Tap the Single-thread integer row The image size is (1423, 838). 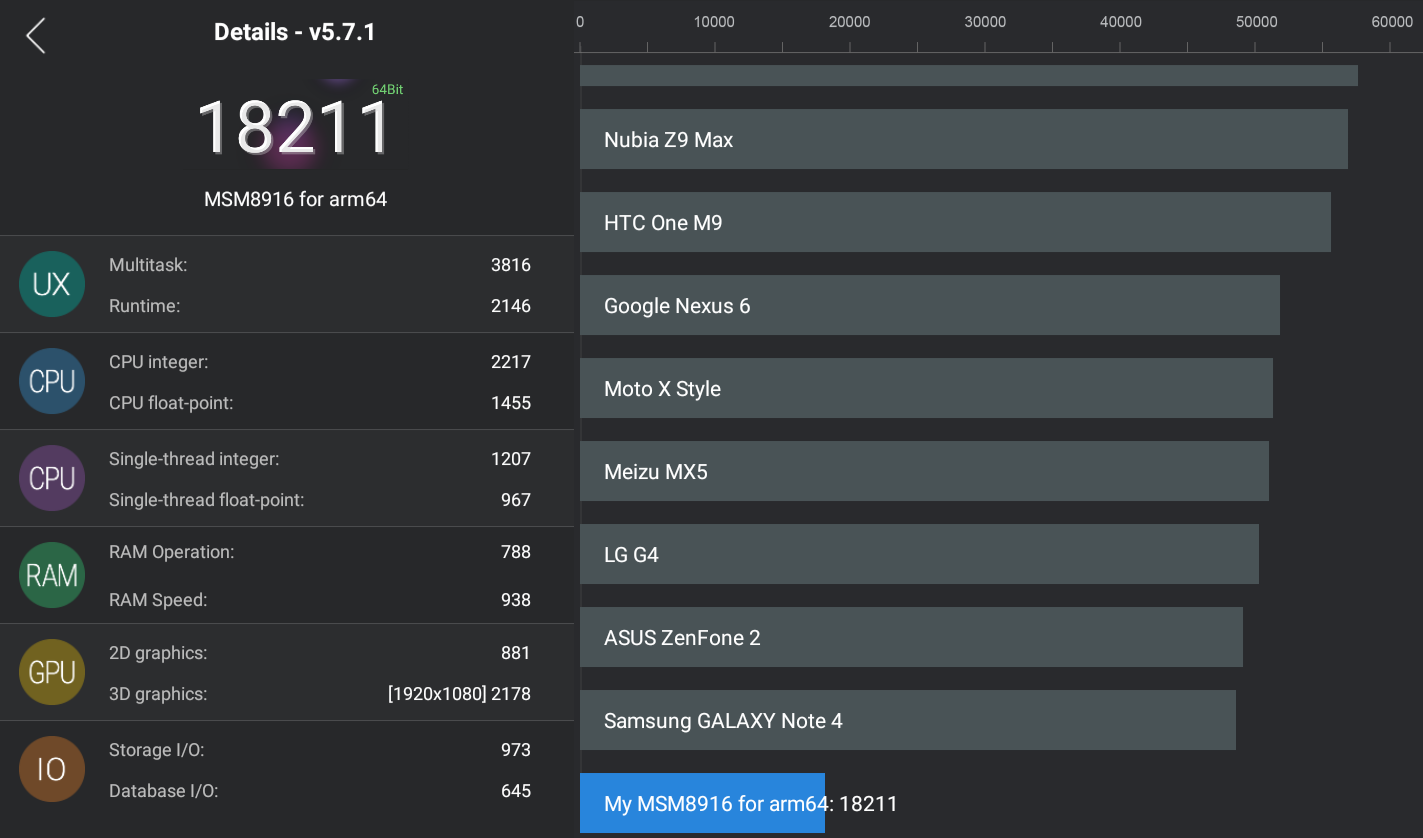(320, 459)
